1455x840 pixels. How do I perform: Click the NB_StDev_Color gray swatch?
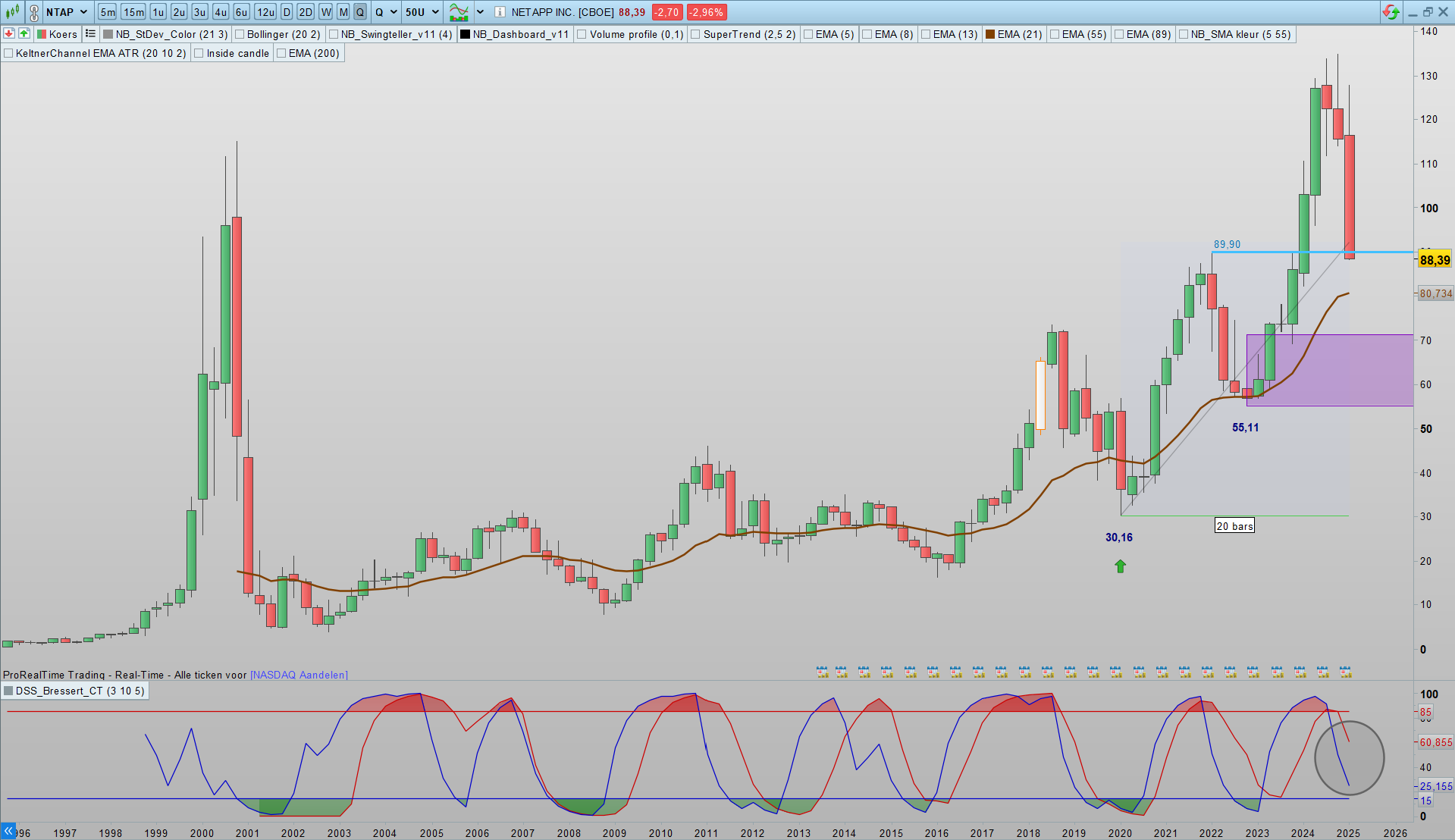[x=108, y=34]
